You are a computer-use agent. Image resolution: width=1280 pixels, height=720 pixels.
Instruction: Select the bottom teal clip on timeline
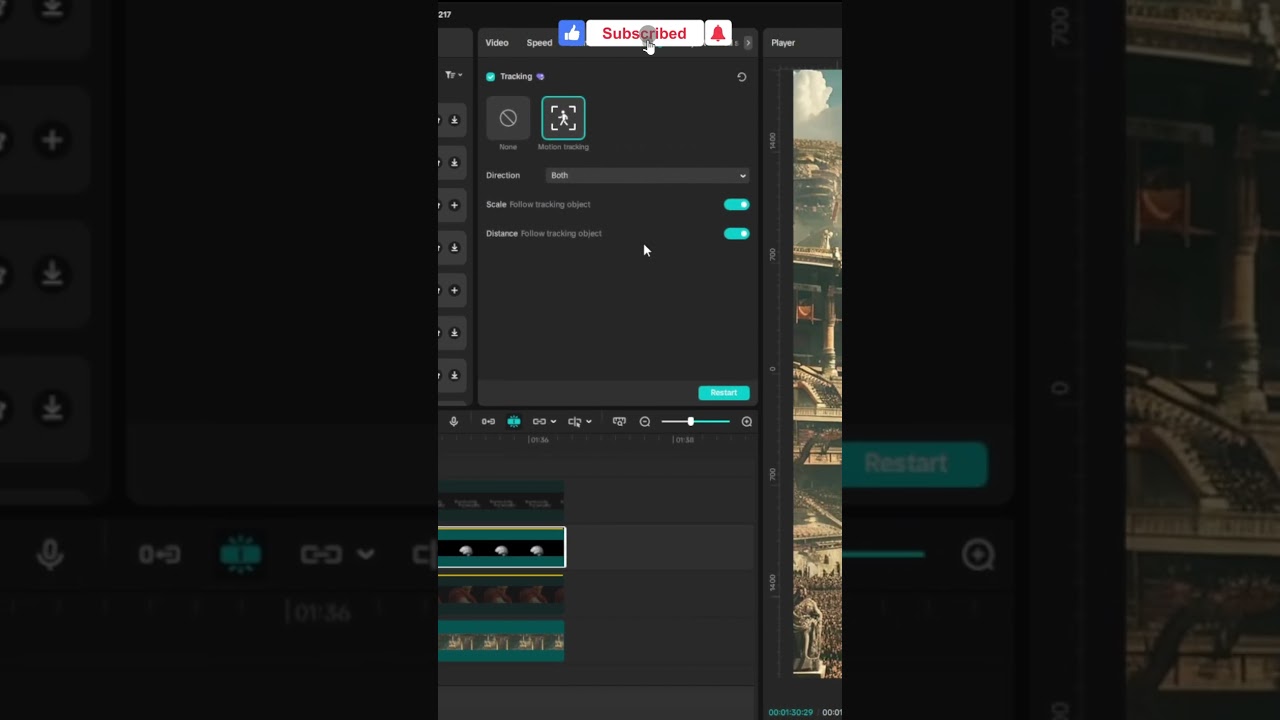501,641
